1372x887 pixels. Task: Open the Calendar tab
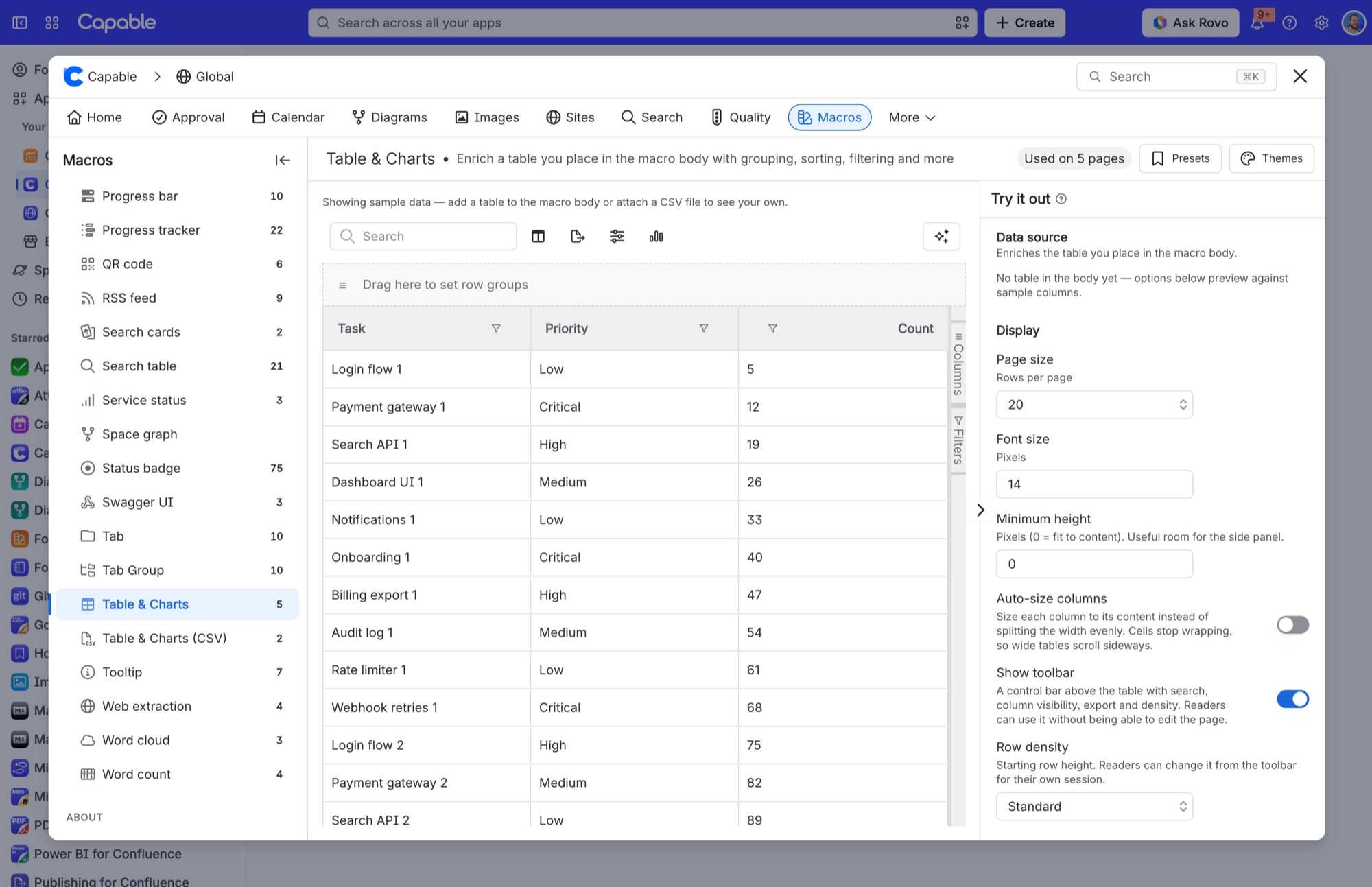(x=288, y=117)
